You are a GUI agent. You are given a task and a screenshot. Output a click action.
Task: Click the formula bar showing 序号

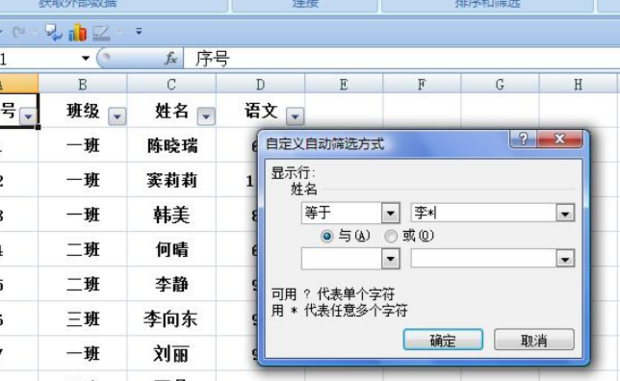pos(401,59)
